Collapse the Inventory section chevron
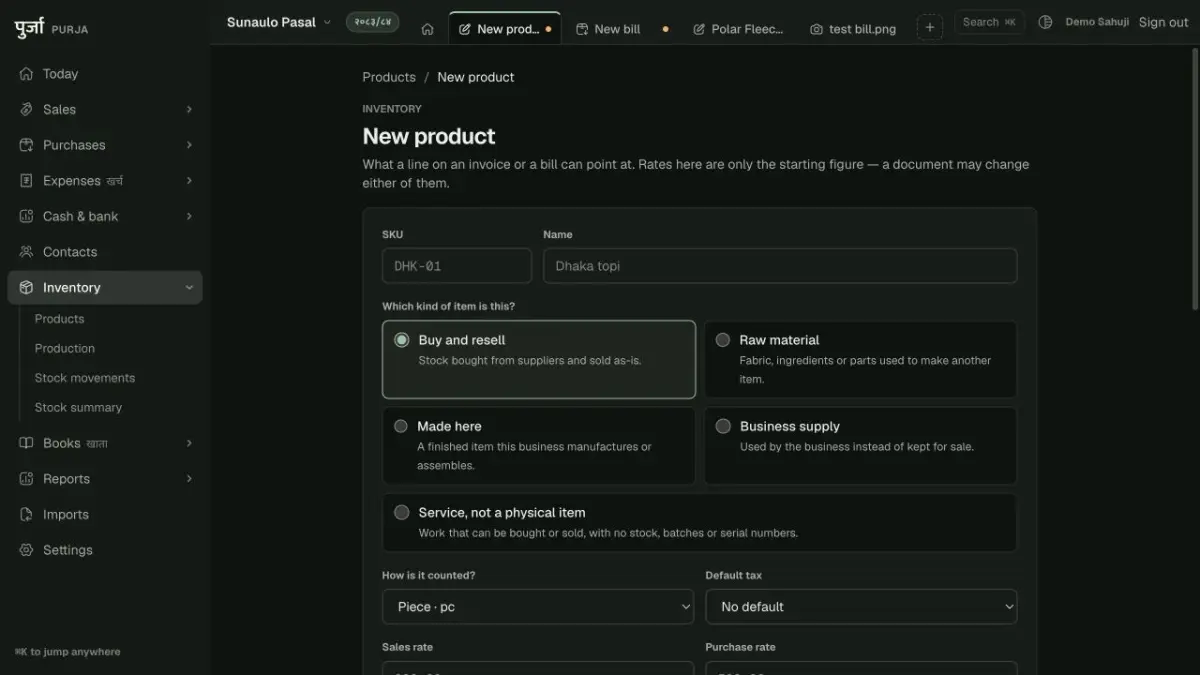This screenshot has width=1200, height=675. point(189,288)
